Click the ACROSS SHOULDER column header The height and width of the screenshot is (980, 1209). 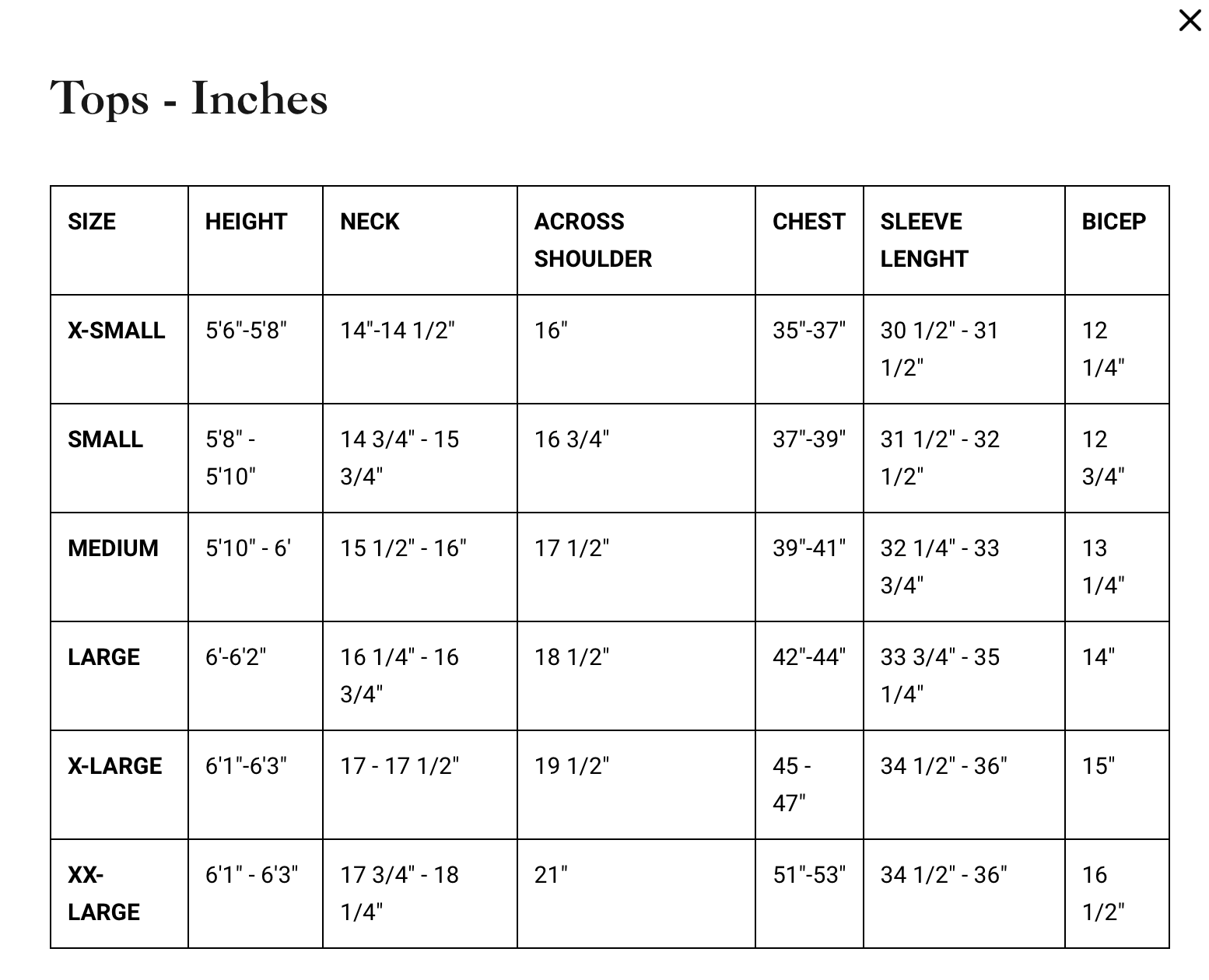[593, 240]
